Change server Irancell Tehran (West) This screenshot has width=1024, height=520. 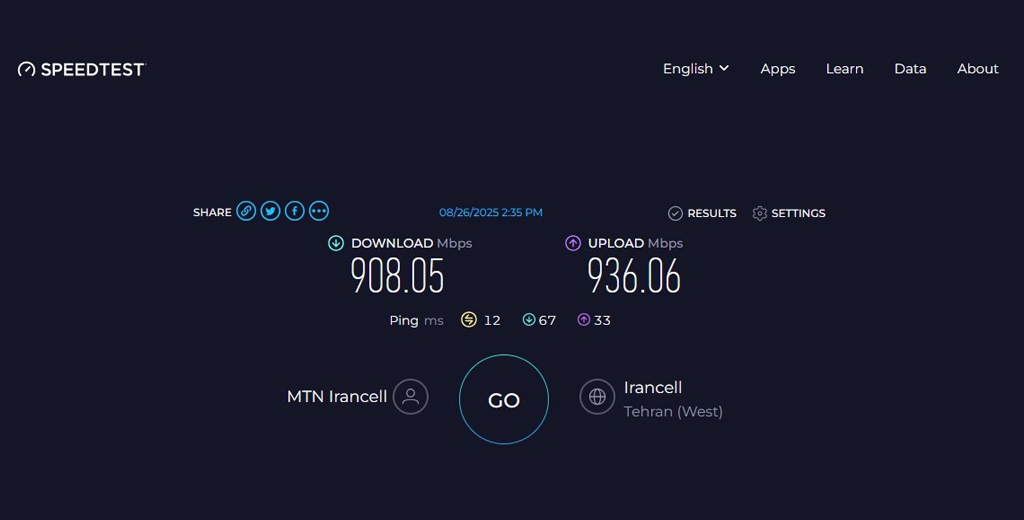click(653, 387)
